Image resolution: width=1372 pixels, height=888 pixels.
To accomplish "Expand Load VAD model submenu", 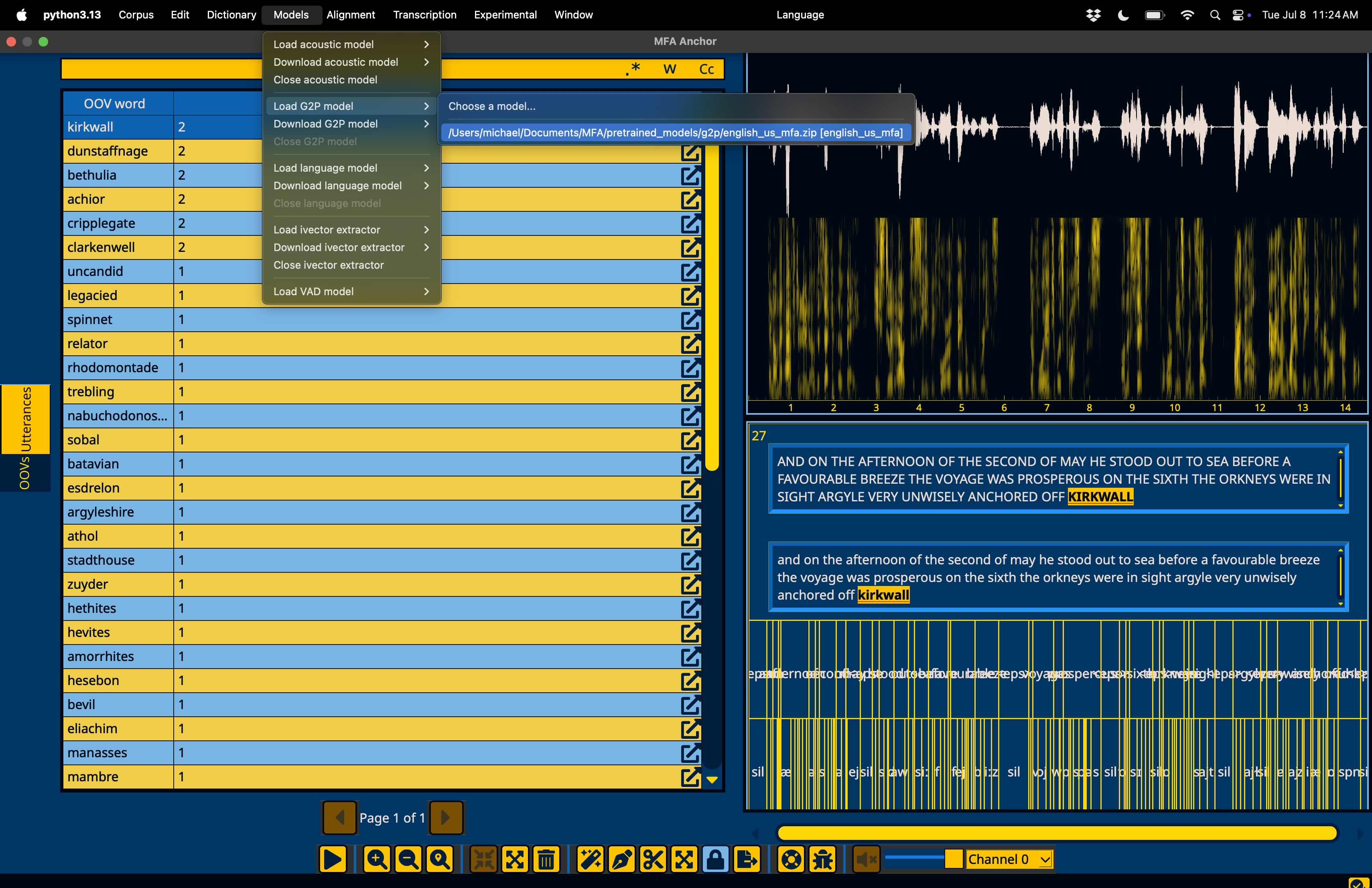I will click(x=352, y=292).
